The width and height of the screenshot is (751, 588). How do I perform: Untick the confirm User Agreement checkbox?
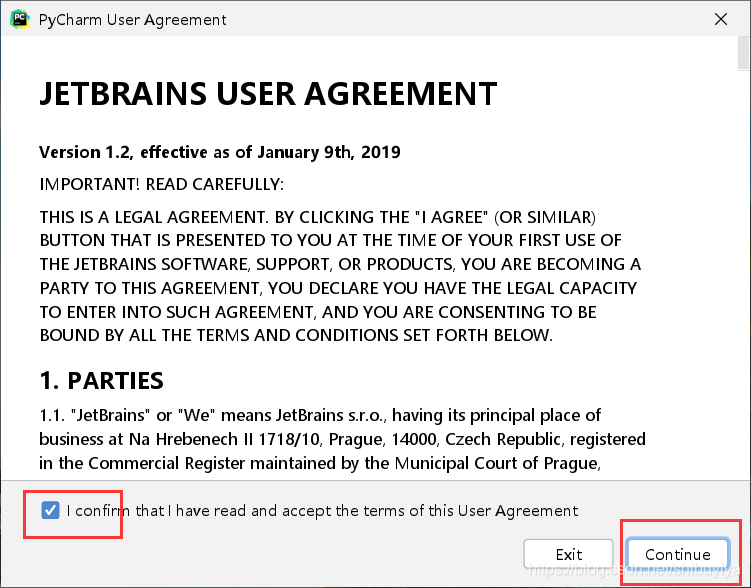[50, 510]
